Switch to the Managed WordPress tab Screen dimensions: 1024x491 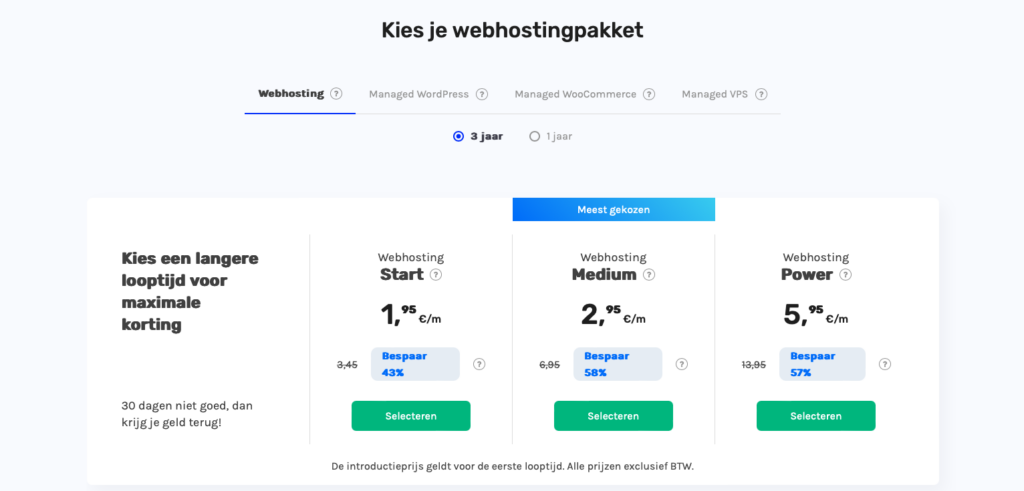click(x=418, y=95)
